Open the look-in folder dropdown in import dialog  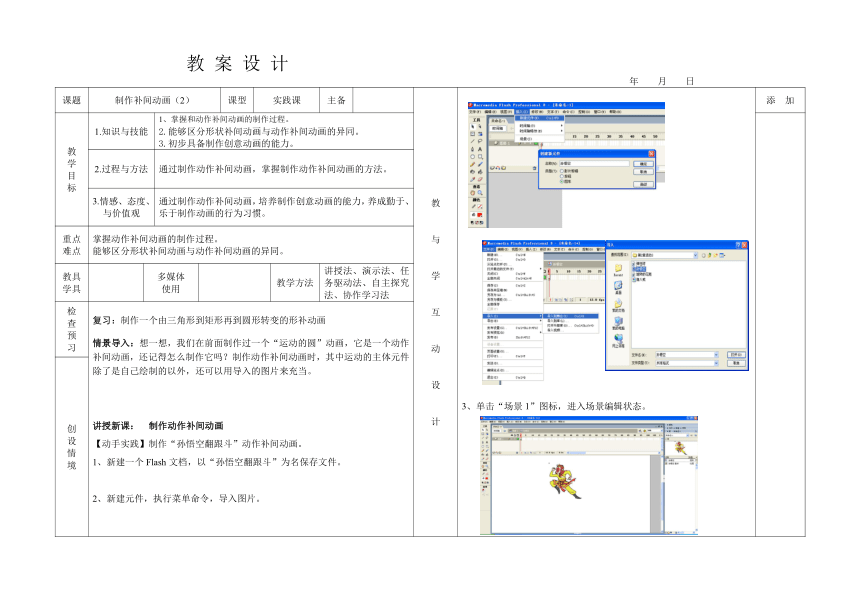coord(695,255)
